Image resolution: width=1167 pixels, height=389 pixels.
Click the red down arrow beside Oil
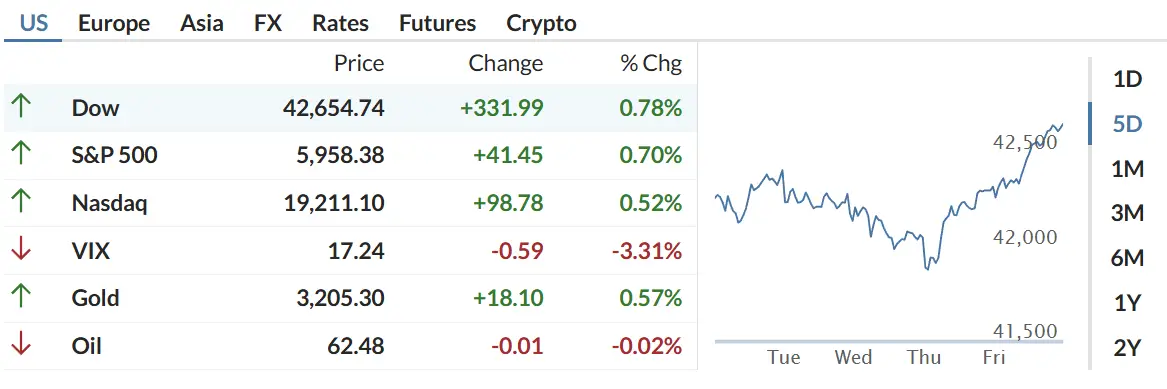coord(21,345)
